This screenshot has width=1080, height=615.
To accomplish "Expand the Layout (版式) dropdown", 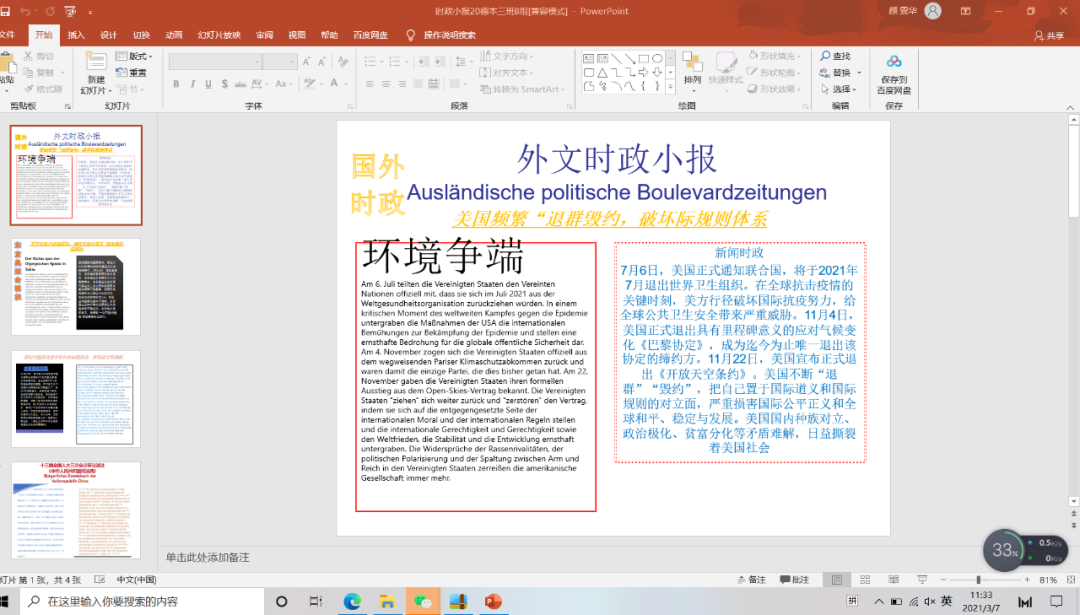I will pyautogui.click(x=134, y=56).
